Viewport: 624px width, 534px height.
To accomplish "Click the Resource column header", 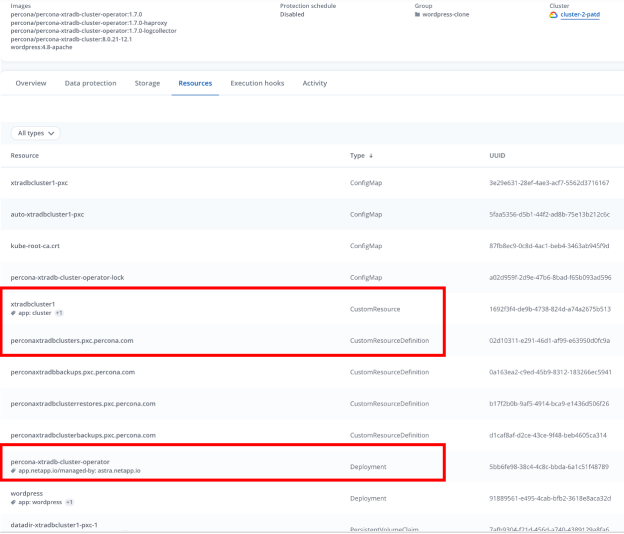I will [x=26, y=156].
